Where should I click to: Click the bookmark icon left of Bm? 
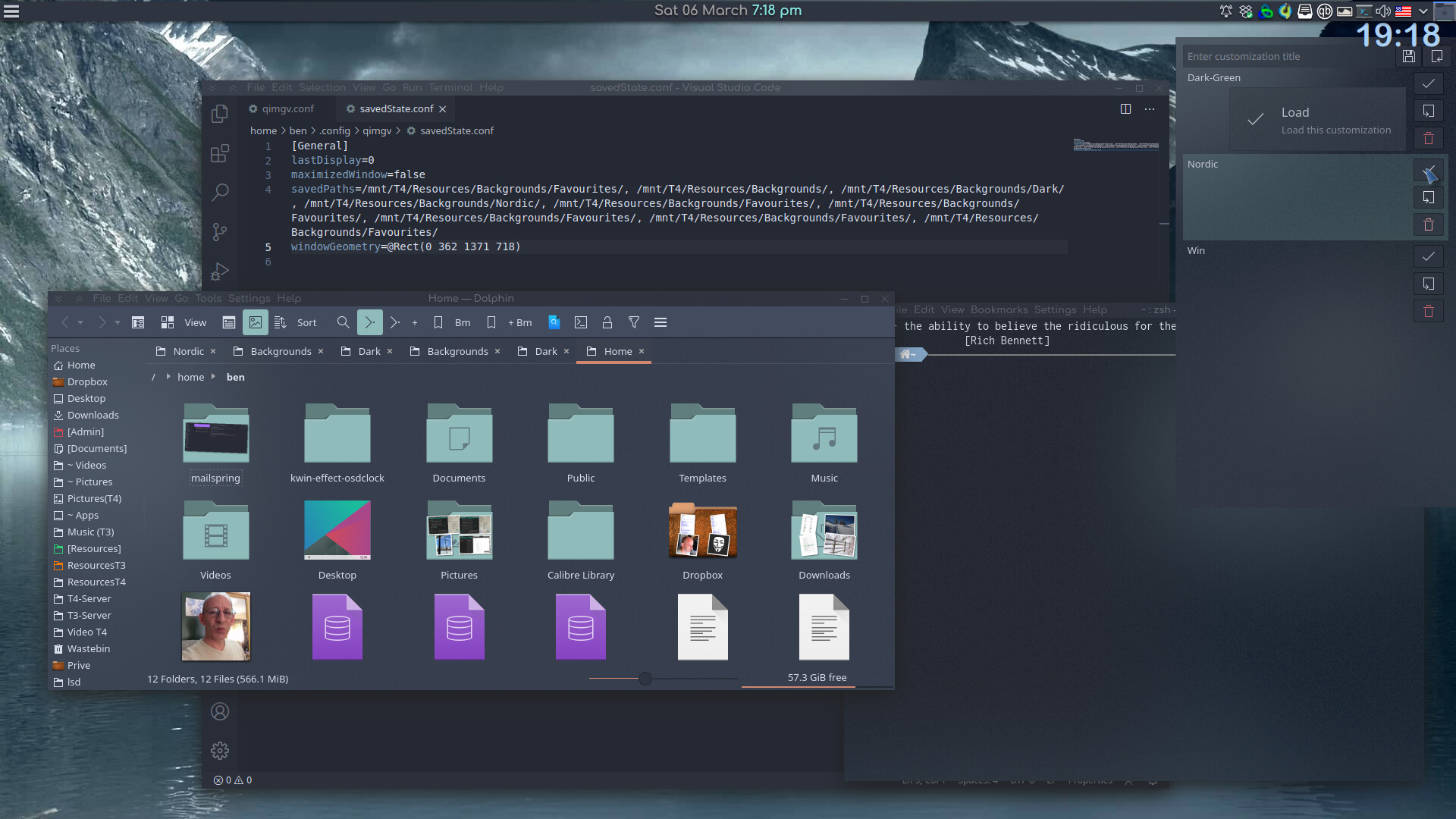pos(438,322)
